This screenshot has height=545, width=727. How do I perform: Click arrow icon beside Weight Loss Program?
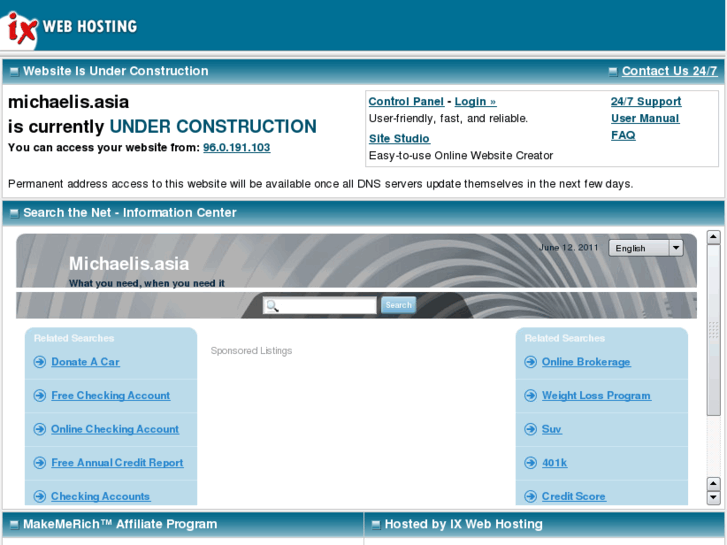pyautogui.click(x=530, y=396)
